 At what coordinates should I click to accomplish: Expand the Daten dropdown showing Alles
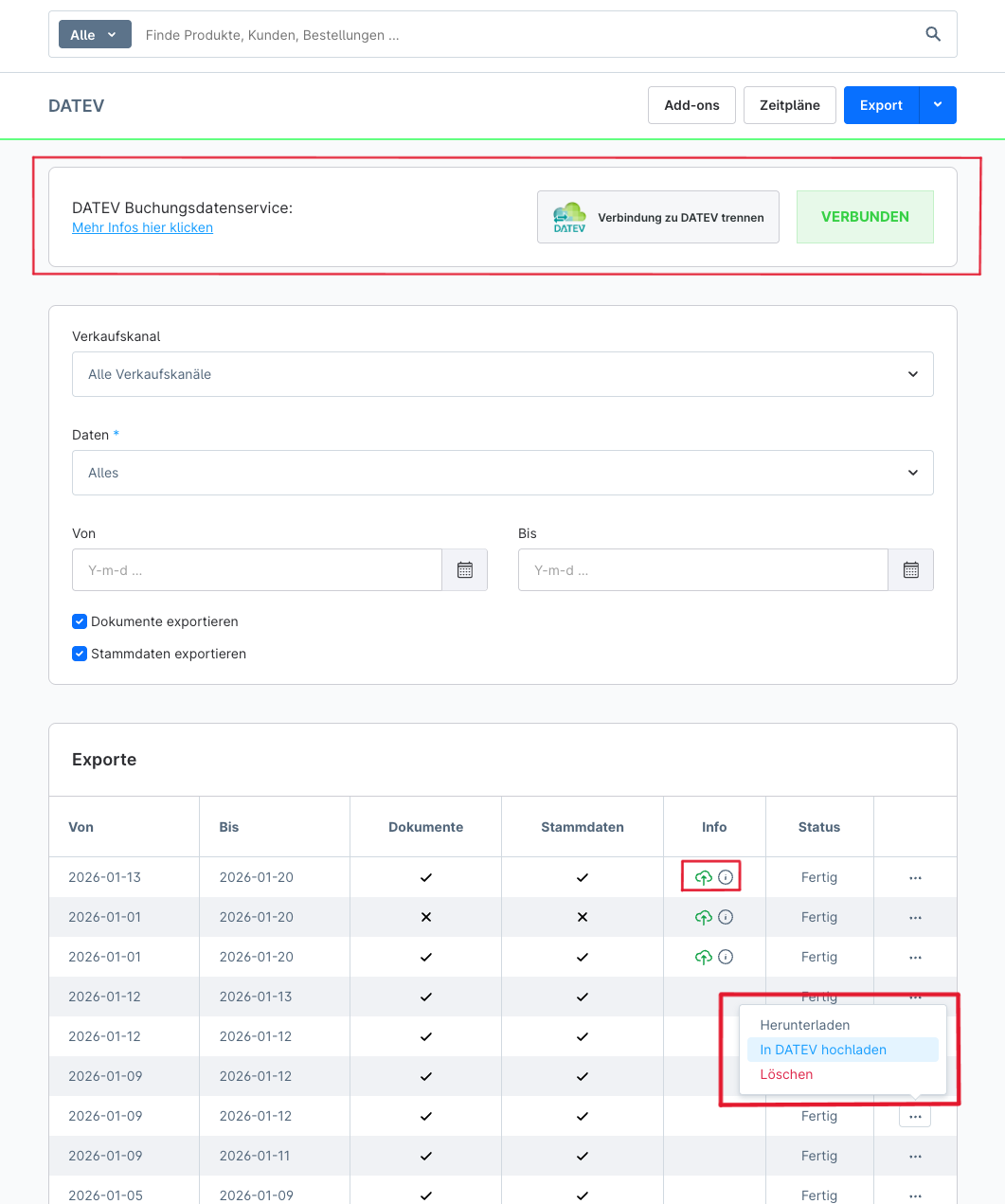(502, 473)
